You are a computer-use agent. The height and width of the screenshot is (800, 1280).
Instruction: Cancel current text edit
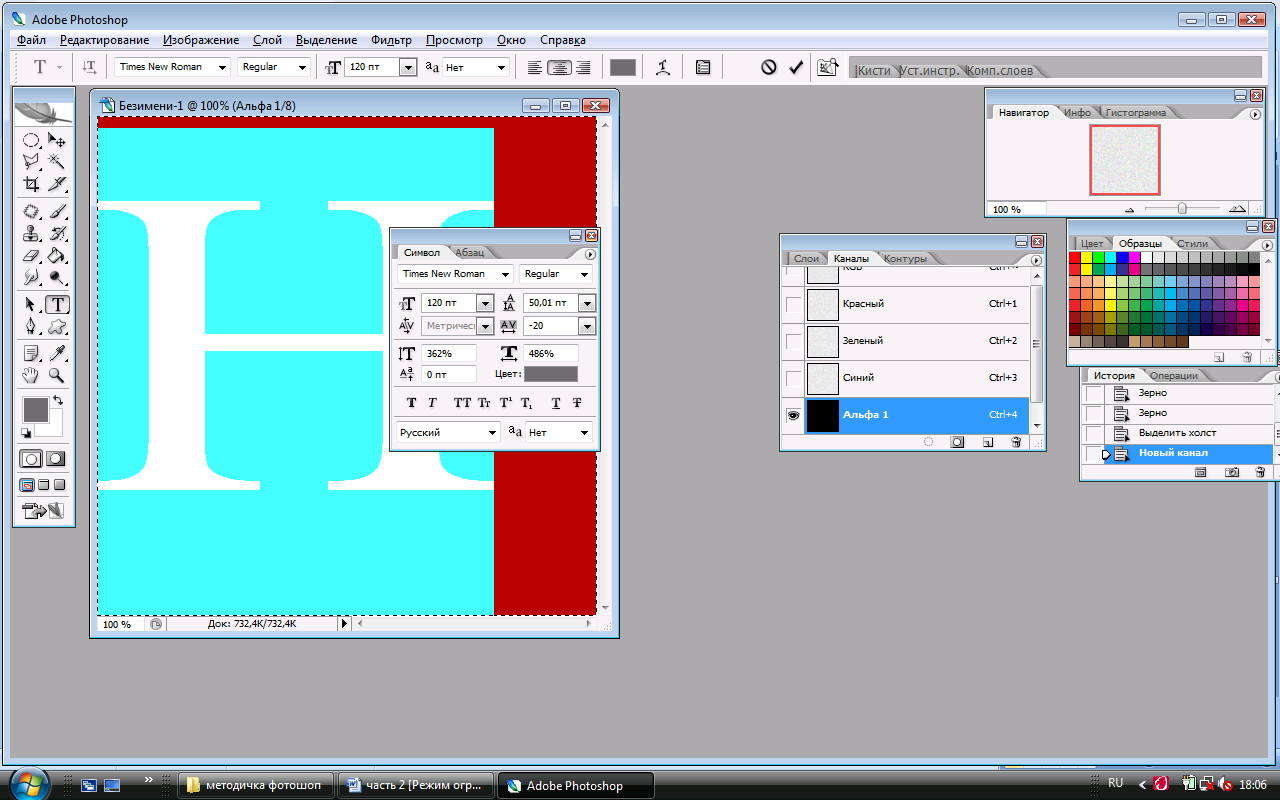click(x=768, y=67)
